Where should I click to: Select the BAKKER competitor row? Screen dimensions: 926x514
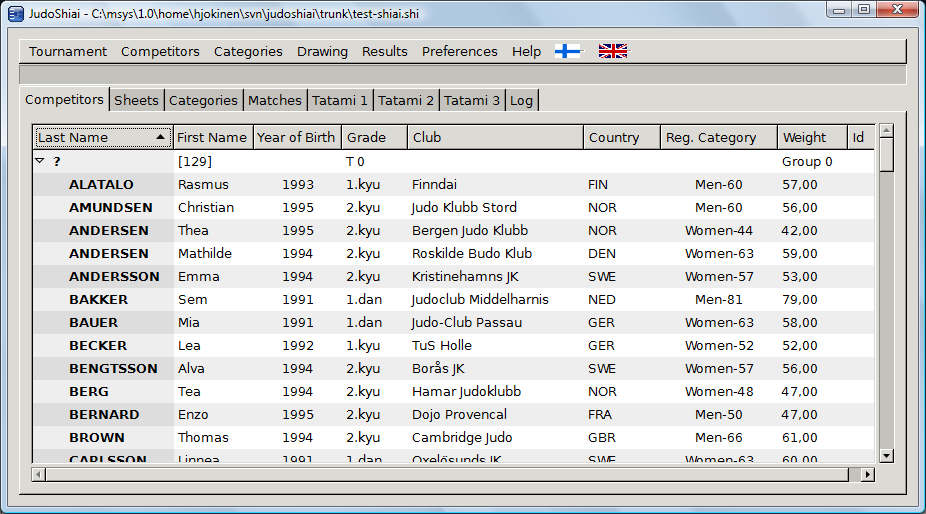pyautogui.click(x=98, y=299)
